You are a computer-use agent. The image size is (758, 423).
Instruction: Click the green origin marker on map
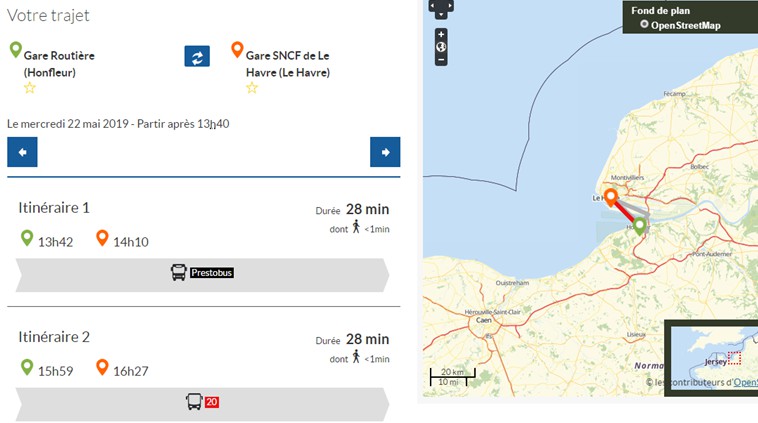coord(640,225)
